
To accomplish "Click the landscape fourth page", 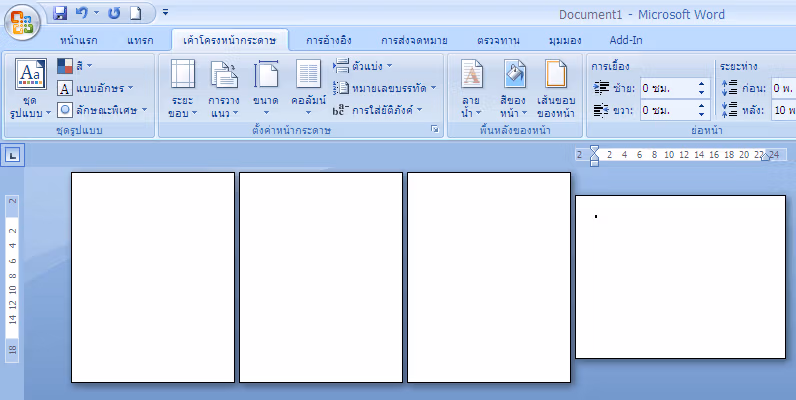I will pos(680,277).
